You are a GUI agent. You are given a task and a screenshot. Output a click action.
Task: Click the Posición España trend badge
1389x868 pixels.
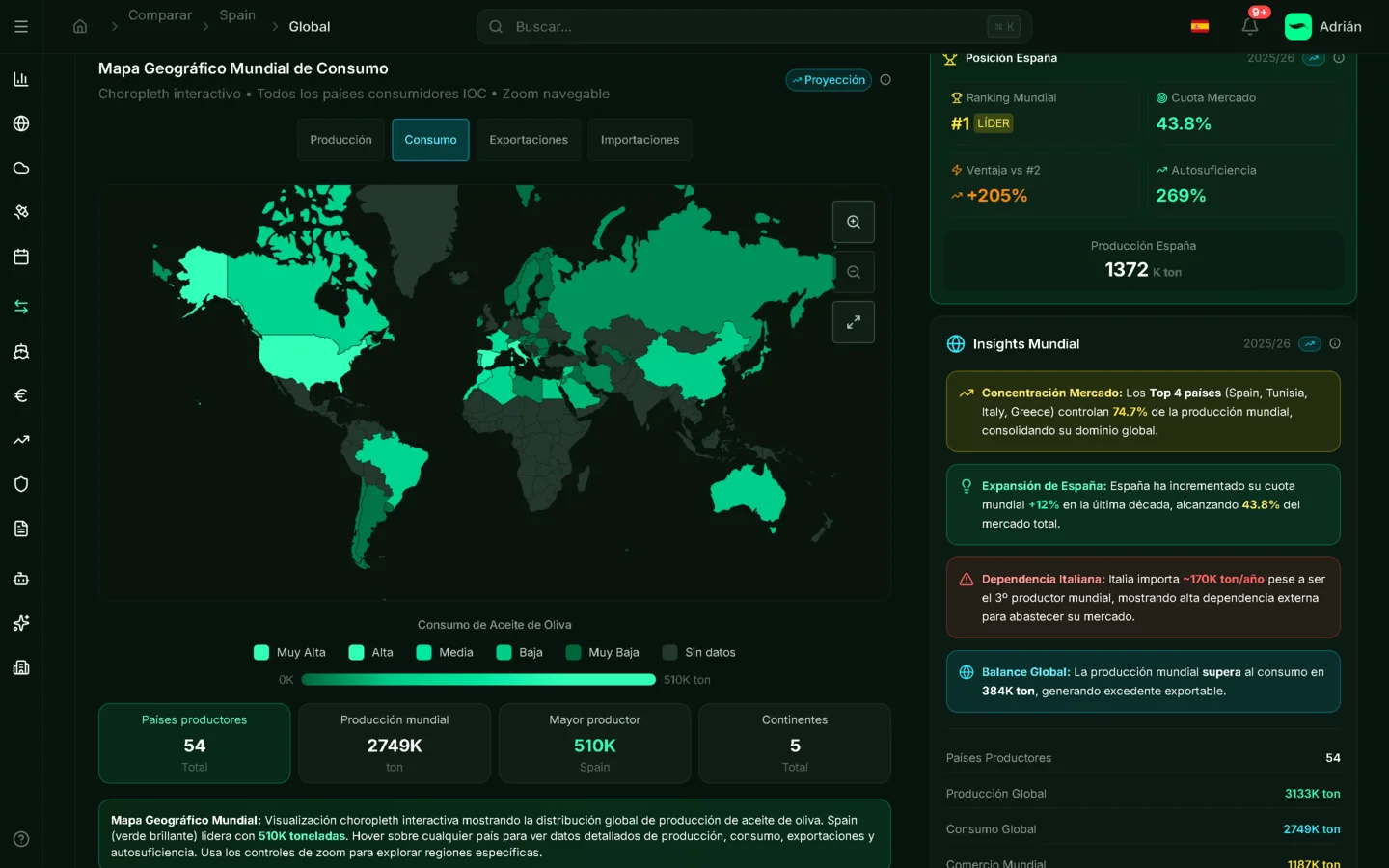pos(1314,58)
